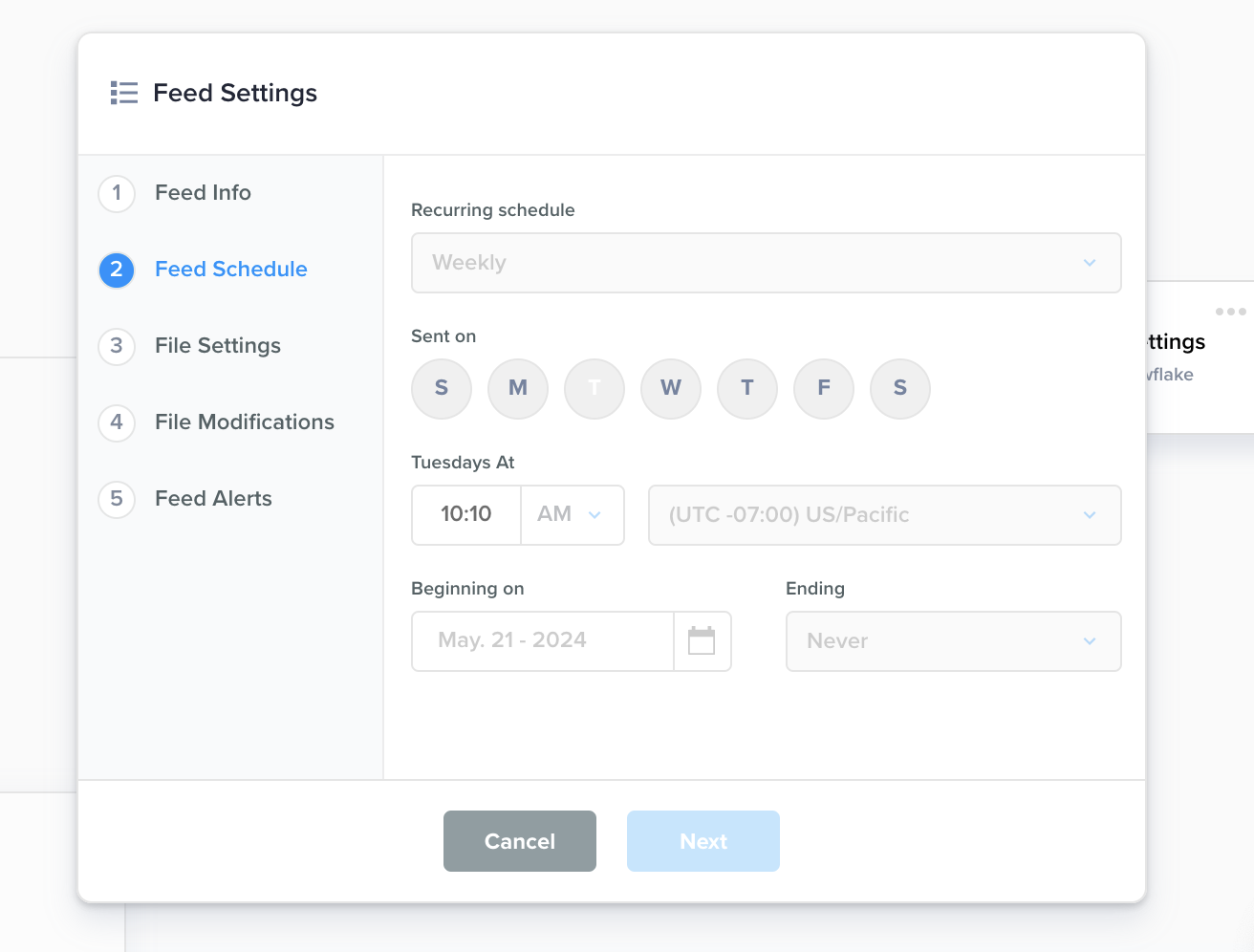Toggle Monday in Sent on days
The width and height of the screenshot is (1254, 952).
click(x=518, y=389)
